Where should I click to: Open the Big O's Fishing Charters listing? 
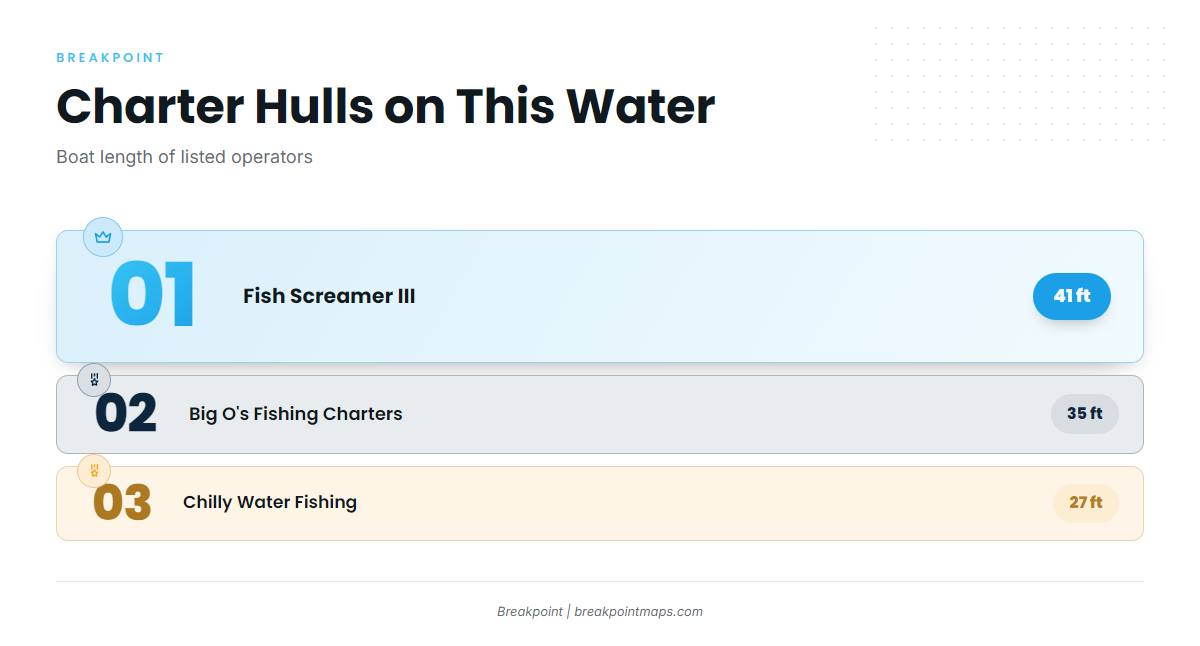(296, 414)
